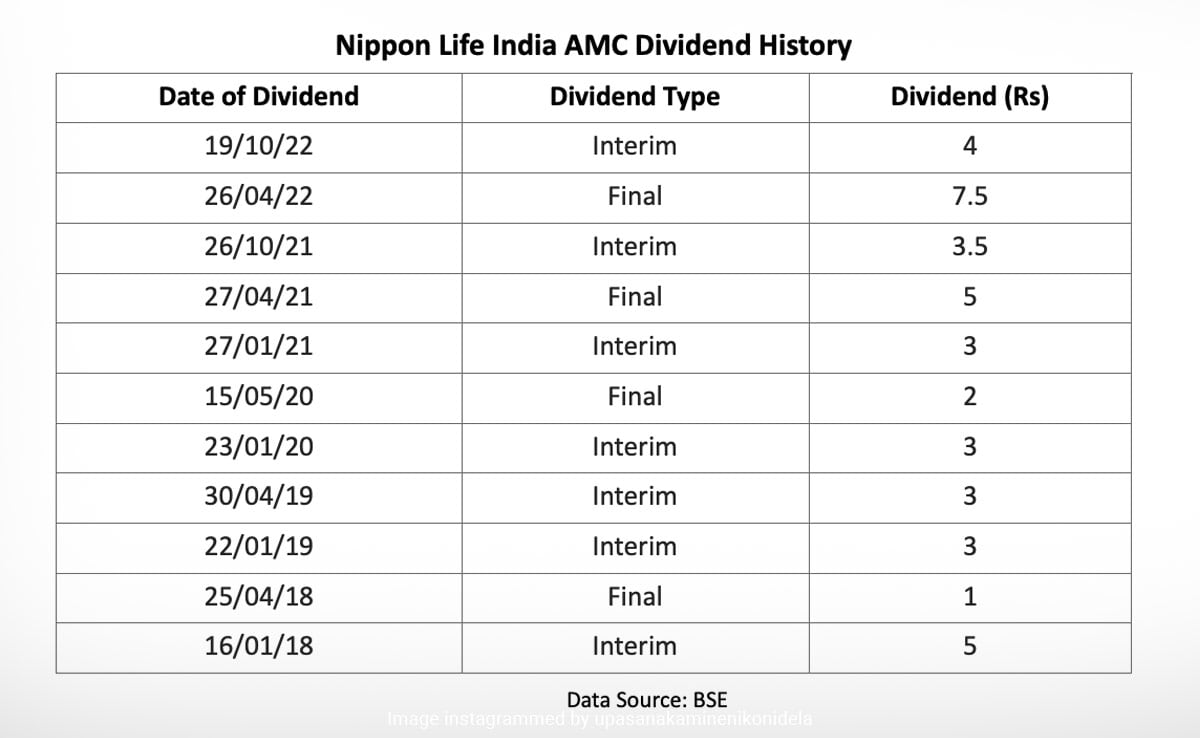Select the 'Date of Dividend' column header
1200x738 pixels.
(x=258, y=97)
